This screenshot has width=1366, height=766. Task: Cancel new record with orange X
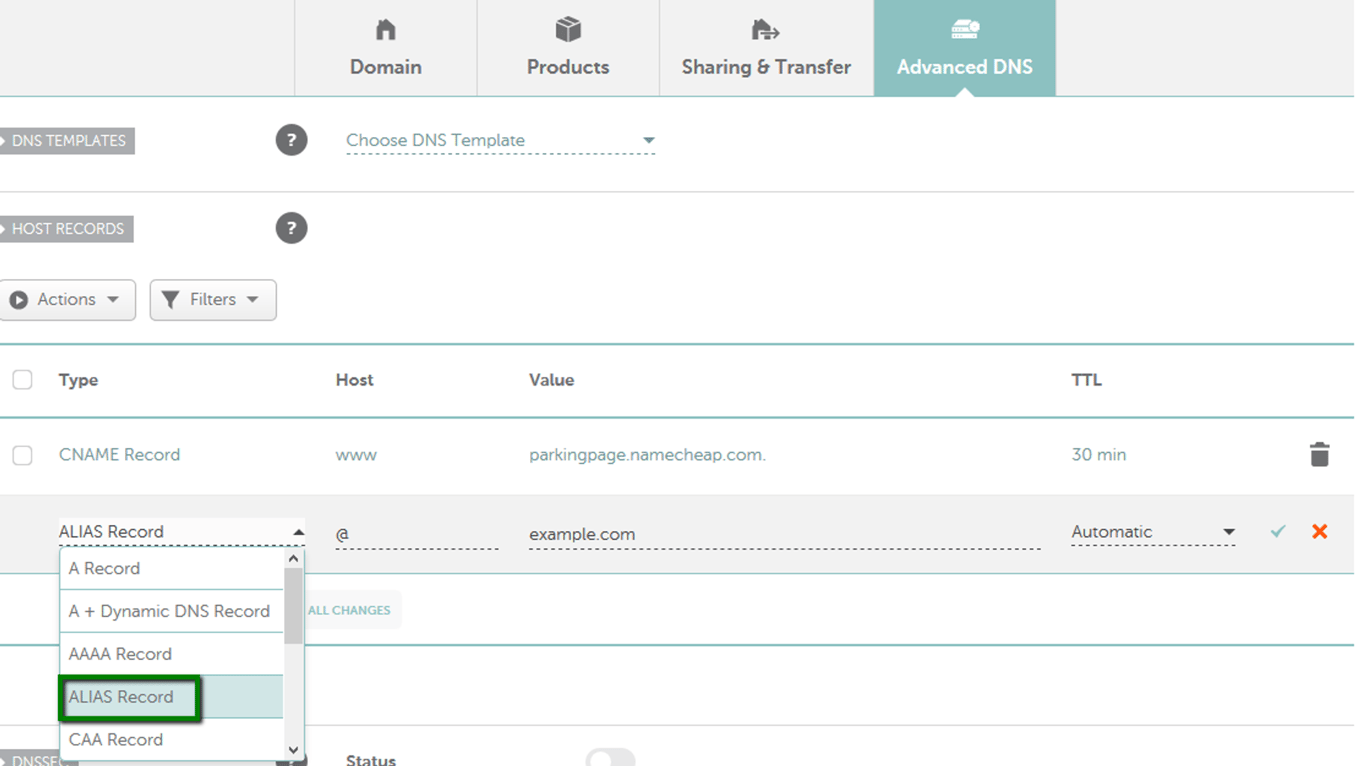pos(1319,532)
